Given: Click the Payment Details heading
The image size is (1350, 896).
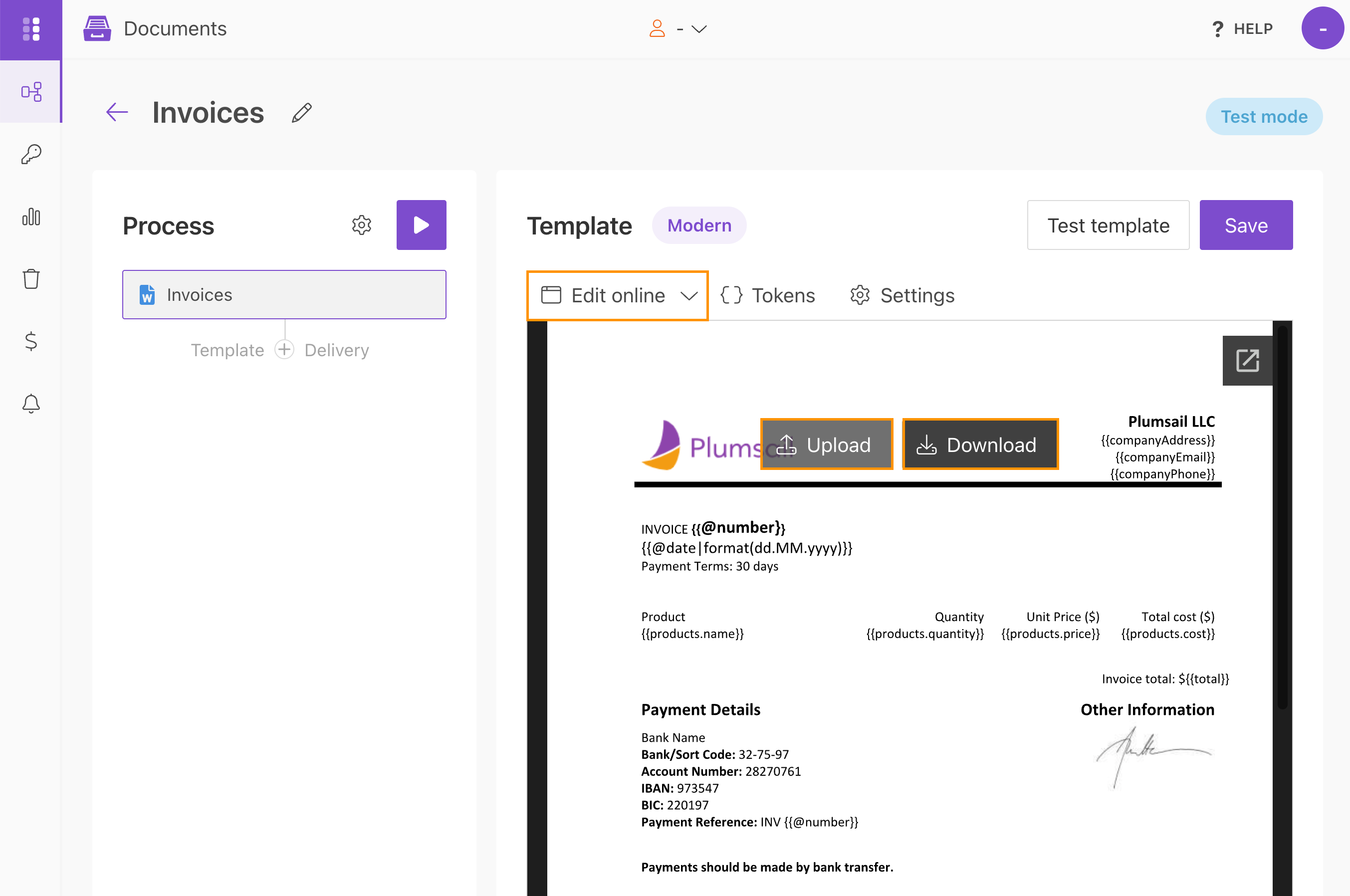Looking at the screenshot, I should 700,710.
